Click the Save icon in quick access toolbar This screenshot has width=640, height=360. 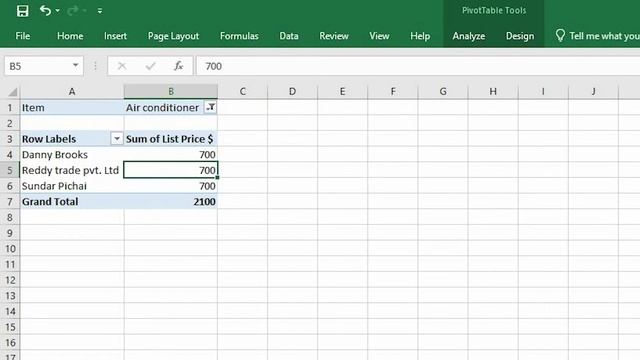[22, 11]
